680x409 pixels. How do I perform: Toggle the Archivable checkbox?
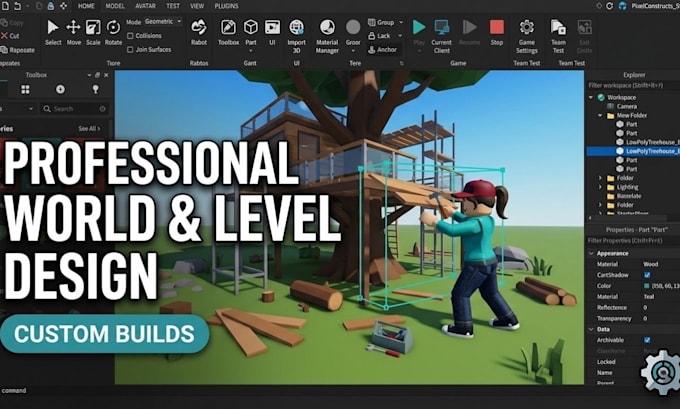click(647, 340)
